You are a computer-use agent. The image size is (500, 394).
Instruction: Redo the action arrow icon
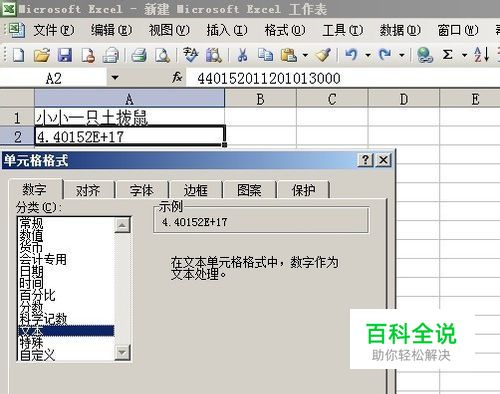coord(385,55)
